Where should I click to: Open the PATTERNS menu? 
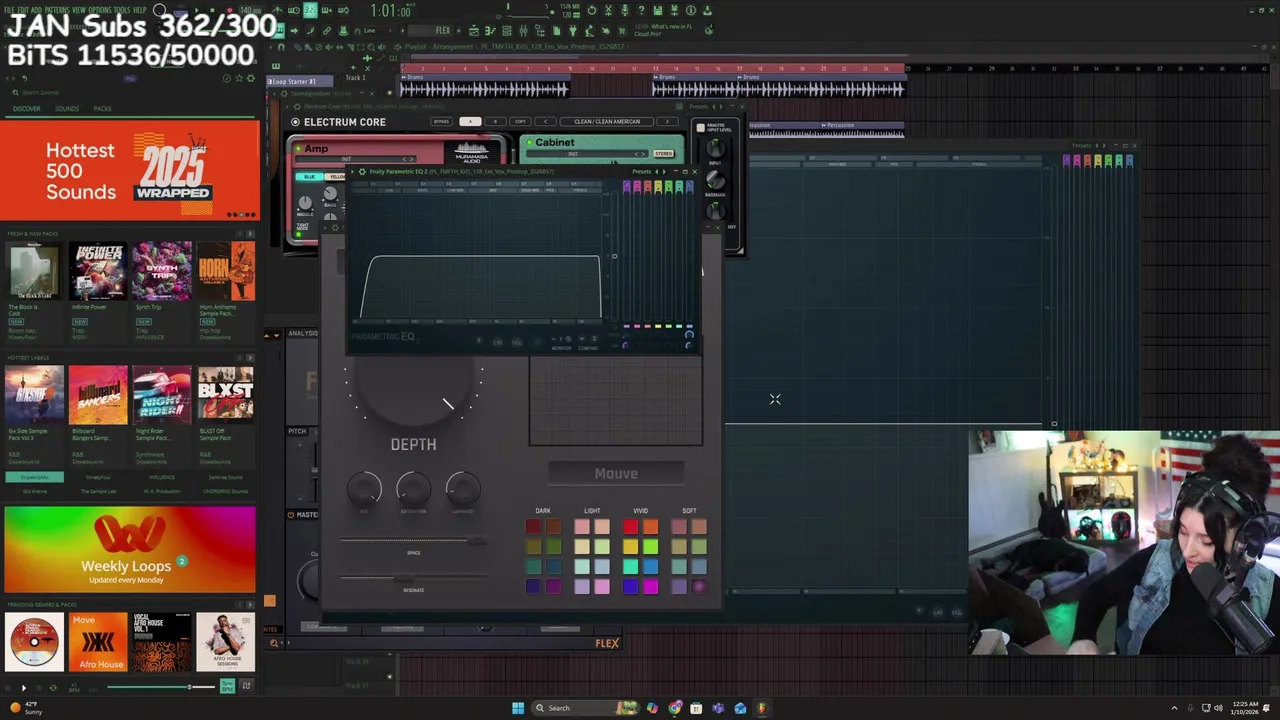tap(56, 10)
